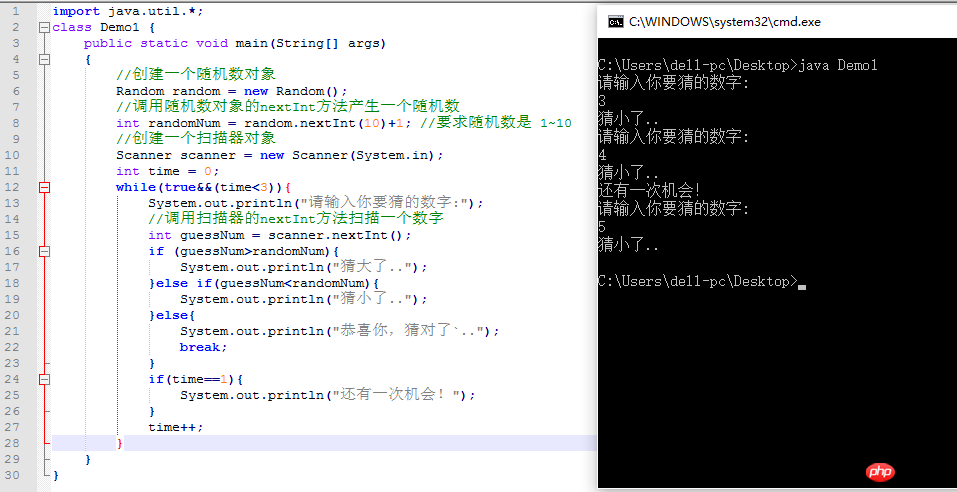This screenshot has height=492, width=957.
Task: Collapse the while loop fold on line 12
Action: point(43,187)
